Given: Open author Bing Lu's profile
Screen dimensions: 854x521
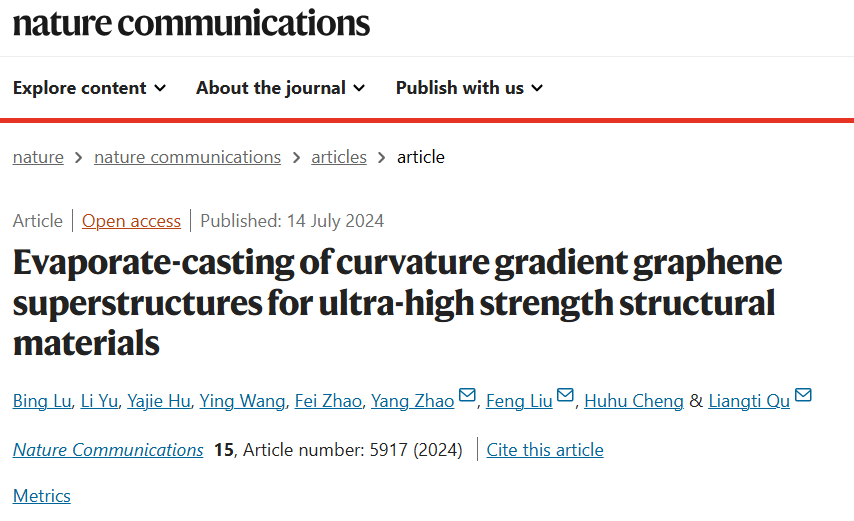Looking at the screenshot, I should click(42, 401).
